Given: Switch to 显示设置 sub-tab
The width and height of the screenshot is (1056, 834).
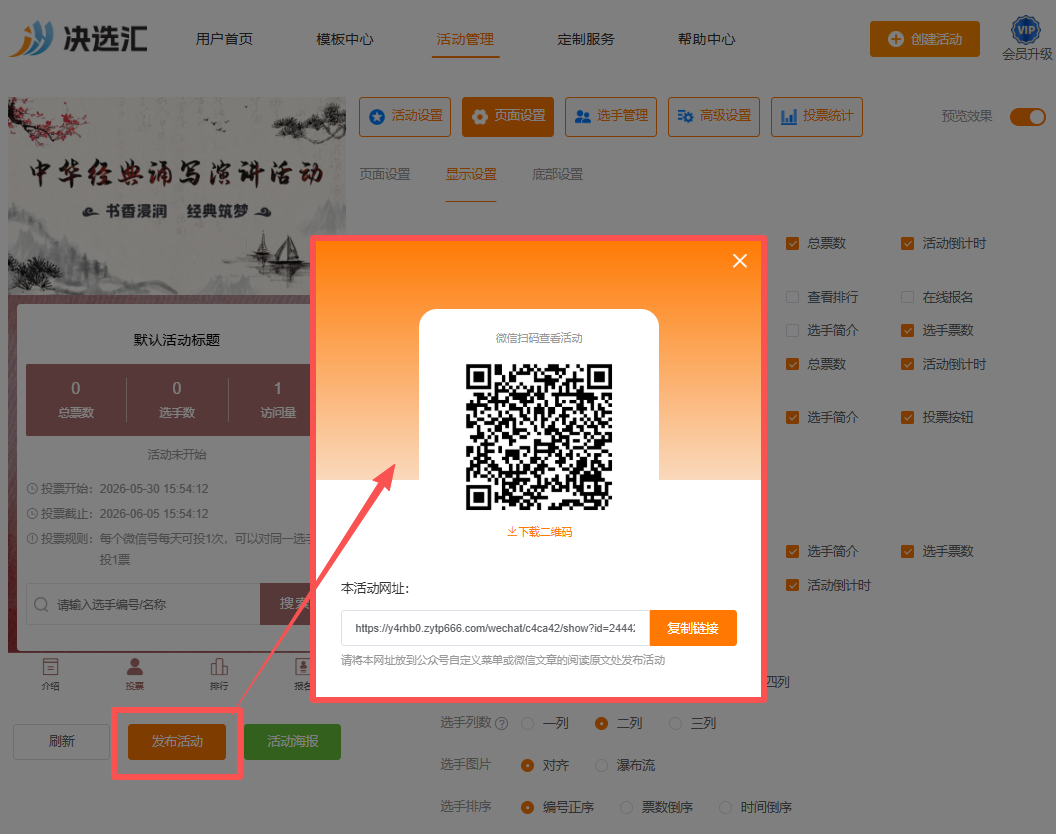Looking at the screenshot, I should click(x=471, y=174).
